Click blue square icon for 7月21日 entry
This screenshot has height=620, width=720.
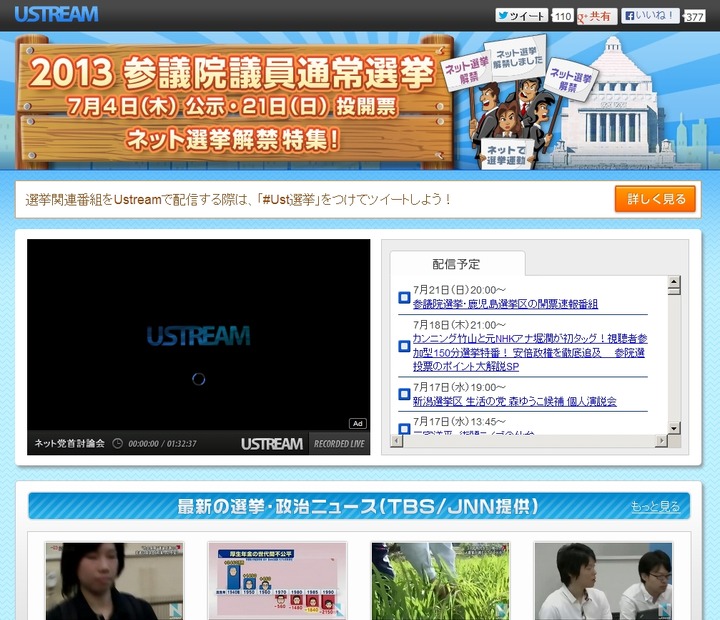(404, 298)
